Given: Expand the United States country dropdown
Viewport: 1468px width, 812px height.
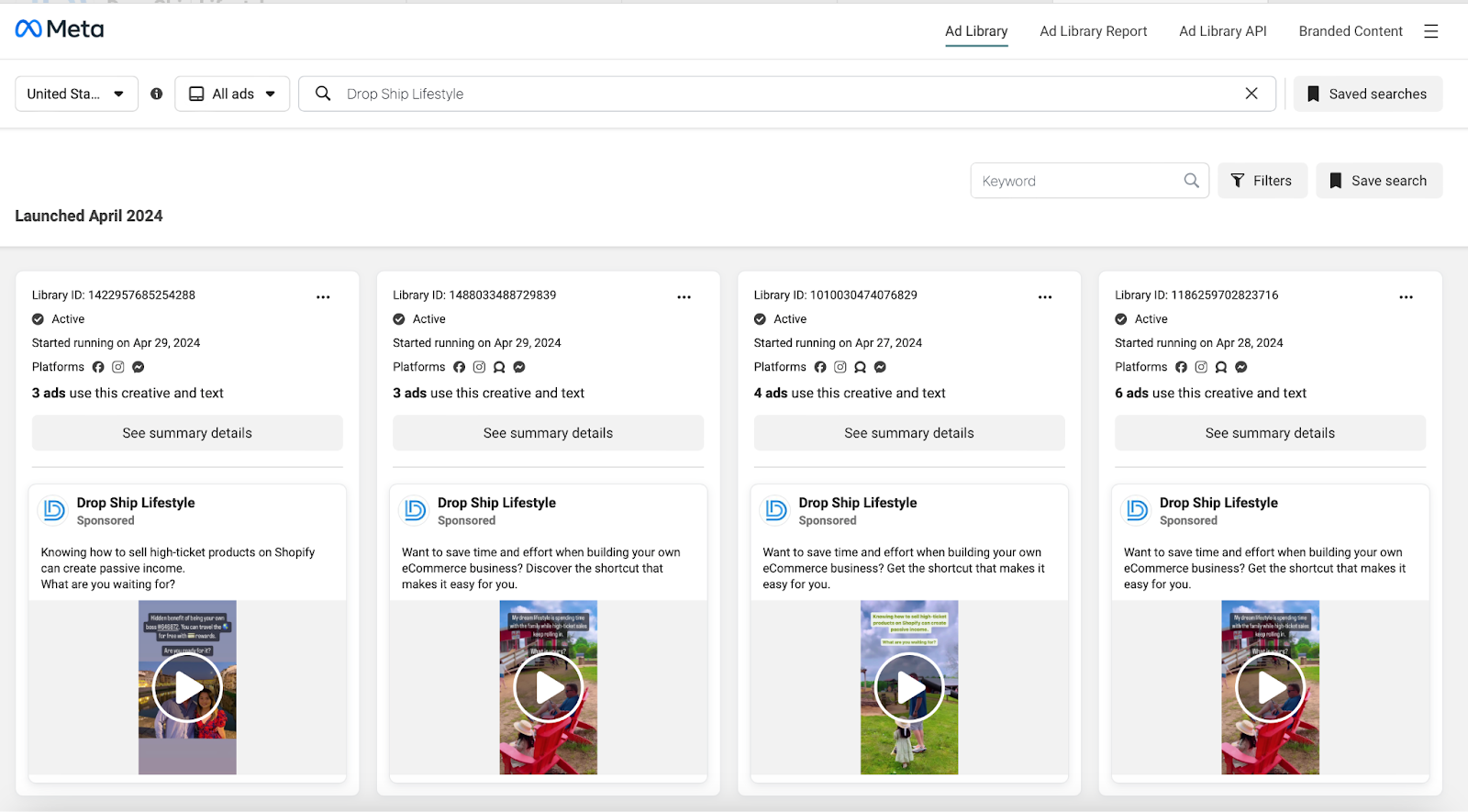Looking at the screenshot, I should click(x=76, y=94).
